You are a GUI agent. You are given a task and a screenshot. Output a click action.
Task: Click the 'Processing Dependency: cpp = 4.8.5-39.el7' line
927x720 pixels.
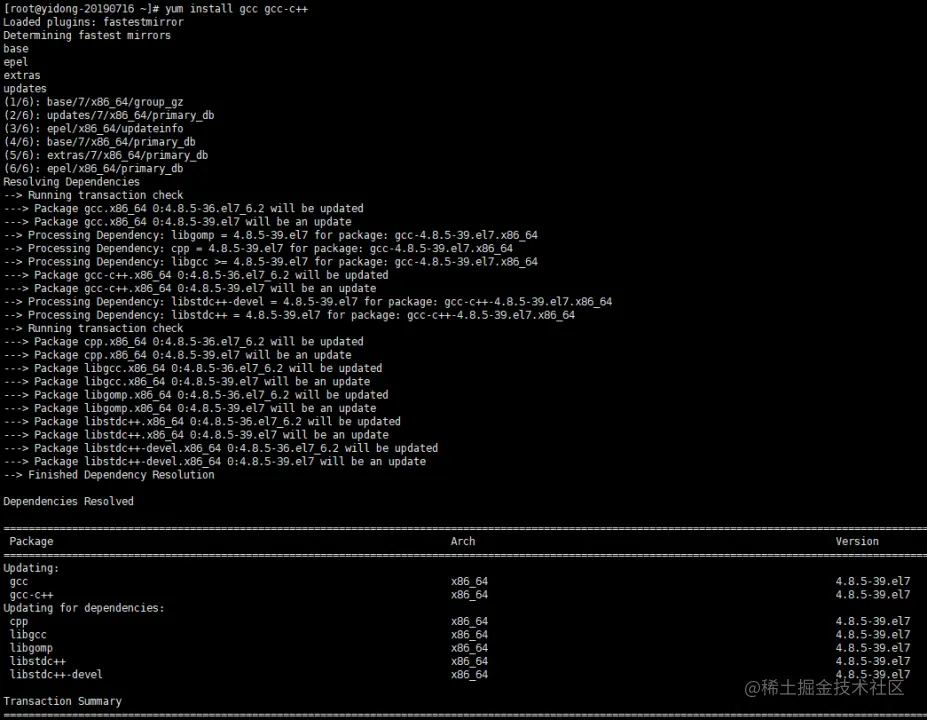[258, 248]
